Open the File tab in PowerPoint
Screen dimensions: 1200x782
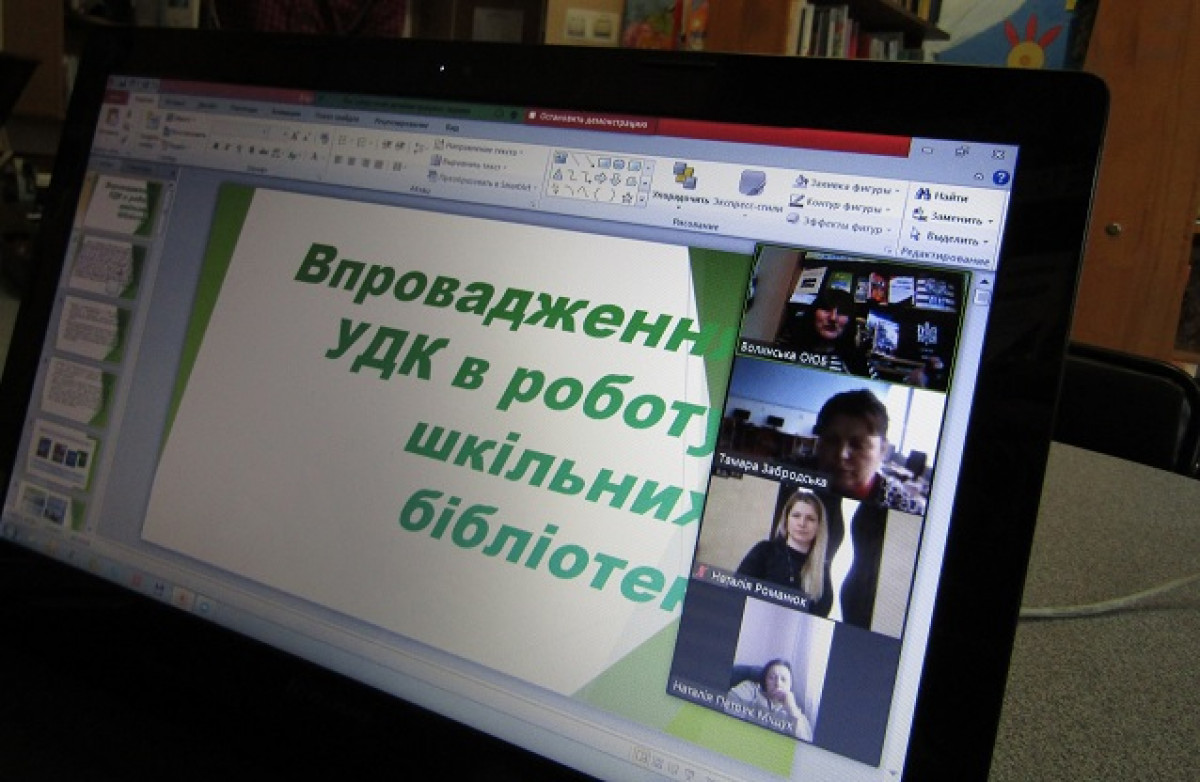point(116,97)
